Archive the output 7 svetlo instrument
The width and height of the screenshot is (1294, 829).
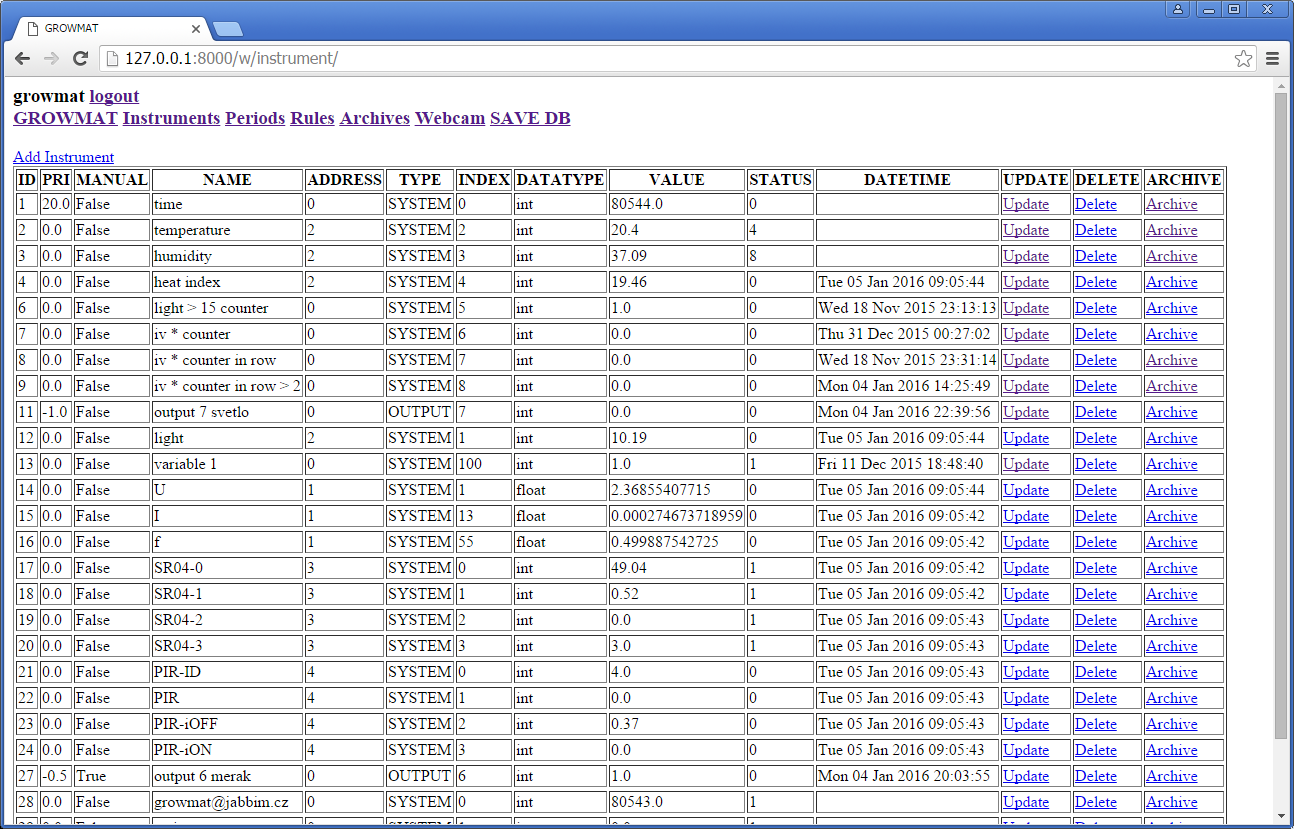[1171, 412]
